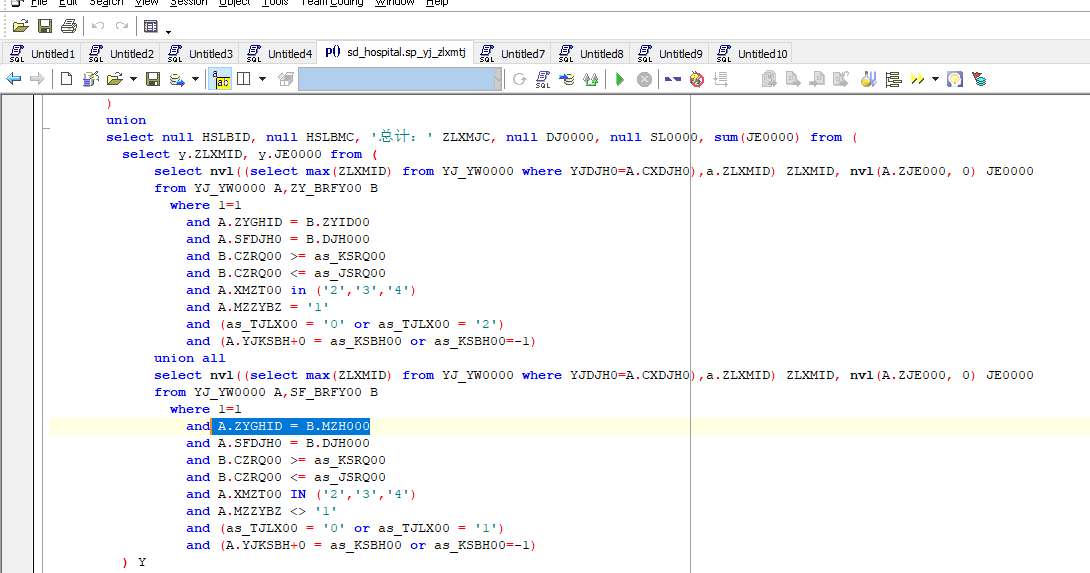Click the Back navigation blue arrow
This screenshot has height=573, width=1090.
14,79
